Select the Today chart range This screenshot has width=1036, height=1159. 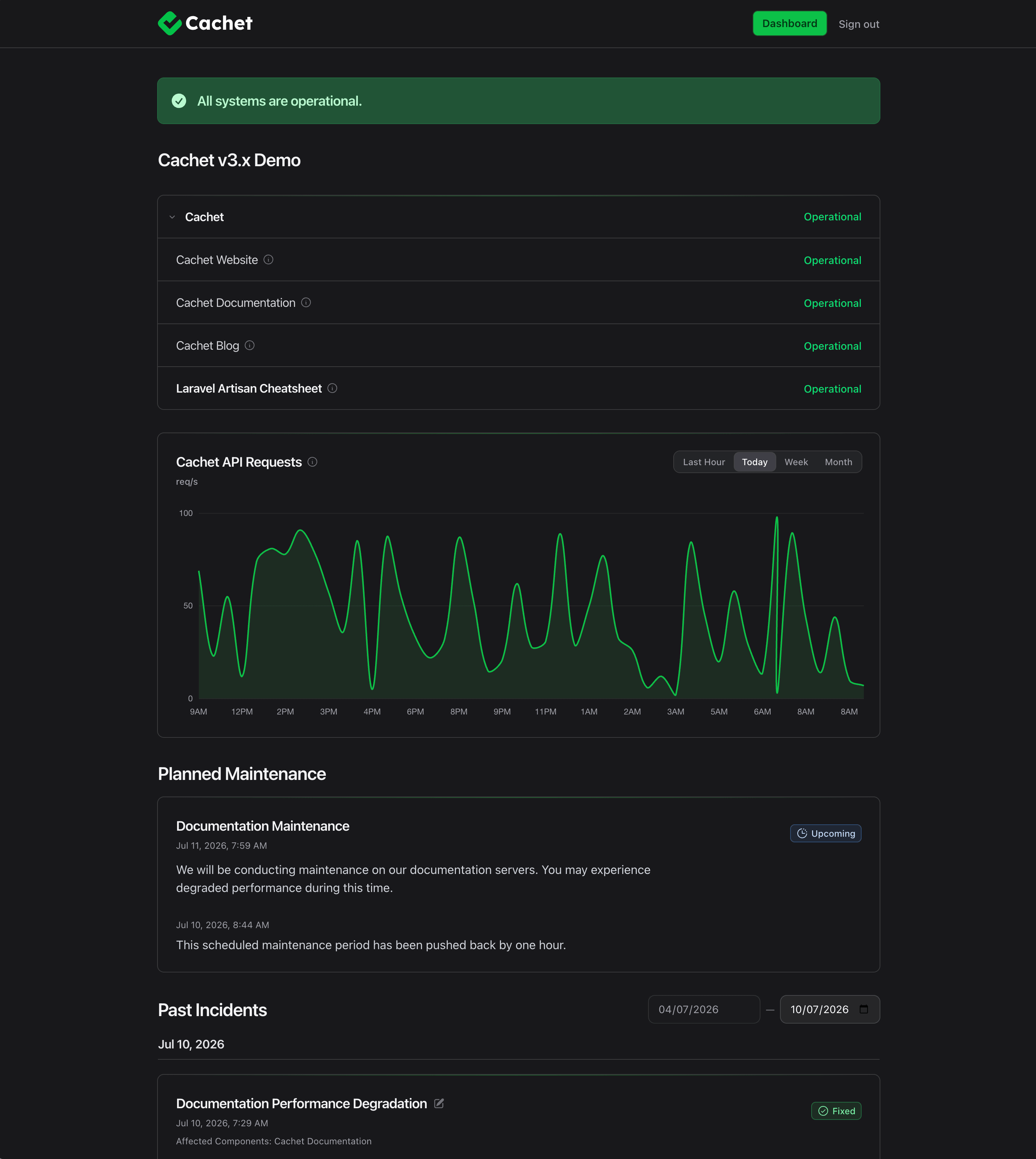point(754,462)
